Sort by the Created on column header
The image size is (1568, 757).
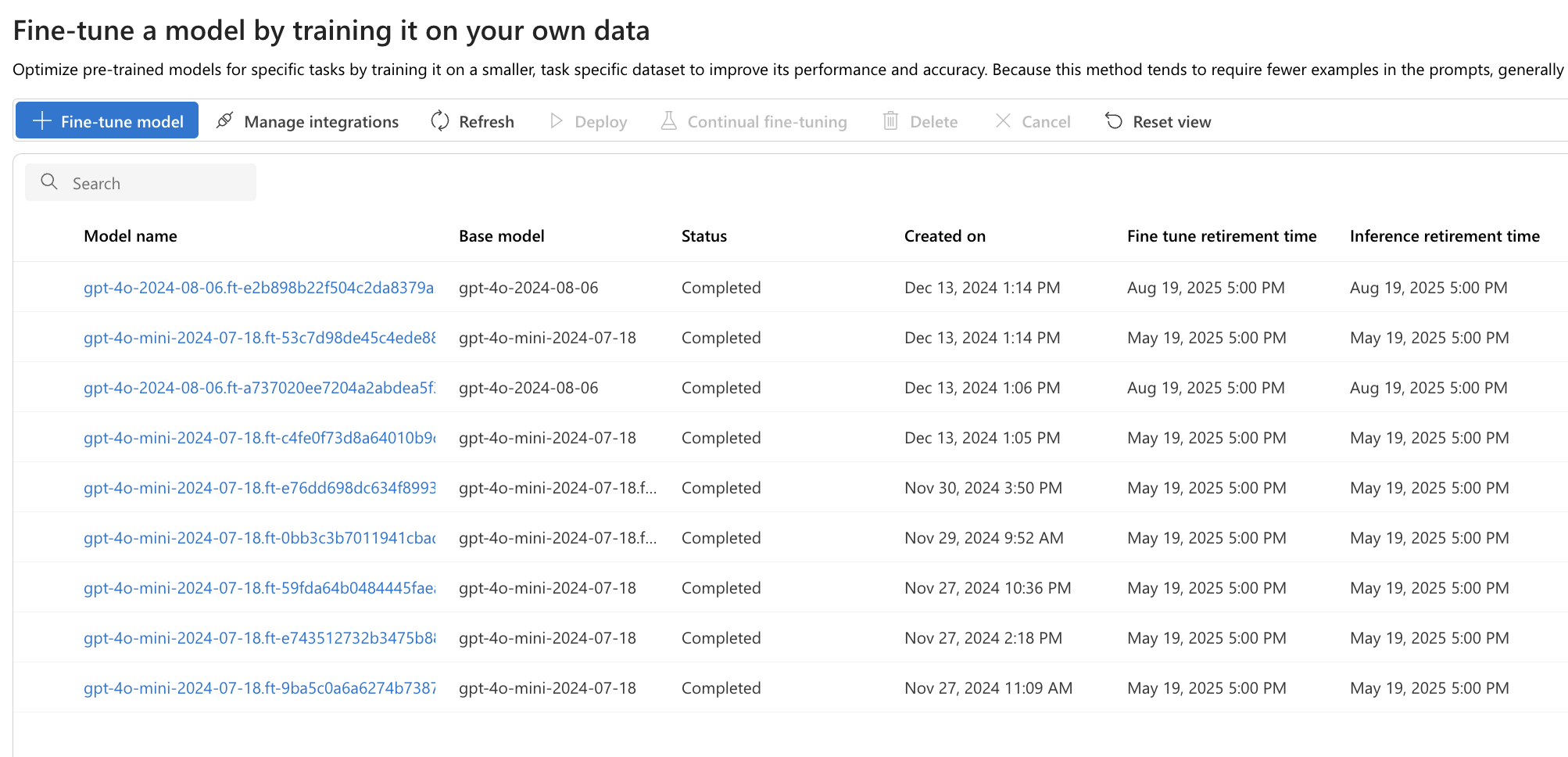[x=945, y=236]
